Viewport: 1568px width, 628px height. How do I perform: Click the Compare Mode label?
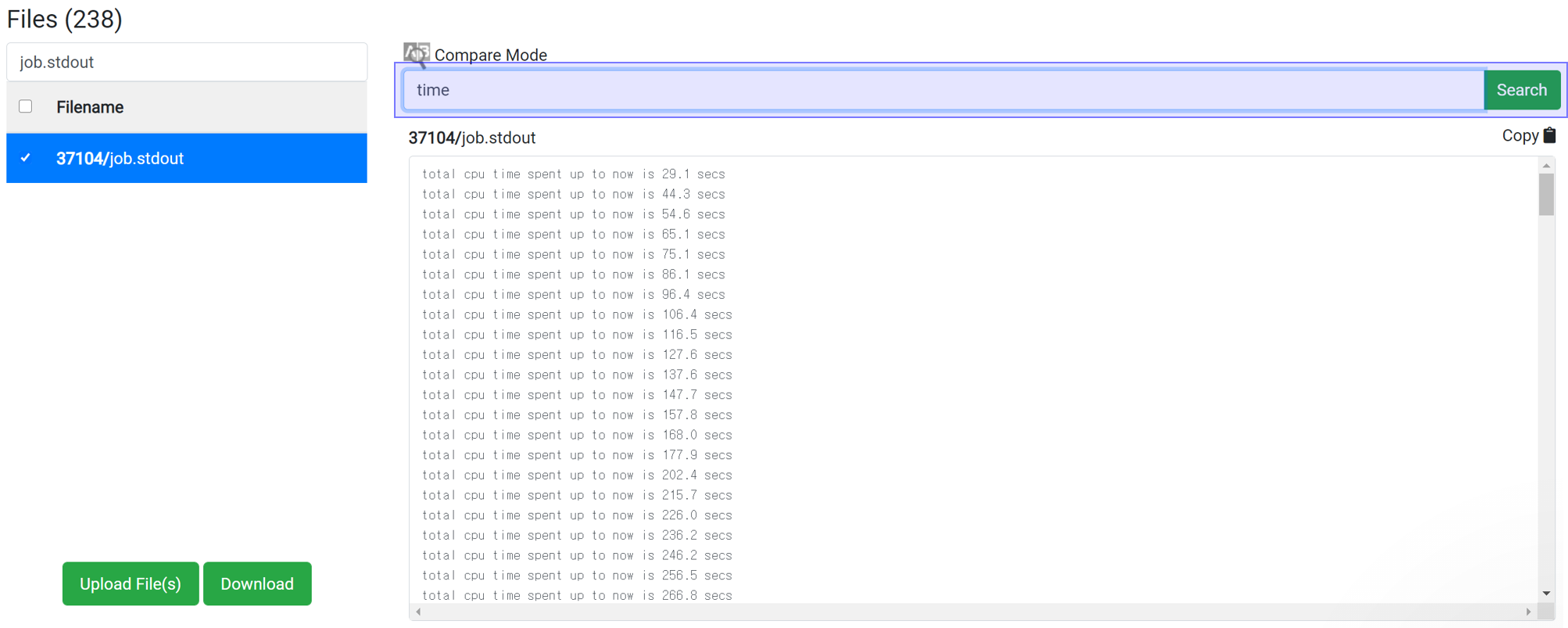coord(490,55)
